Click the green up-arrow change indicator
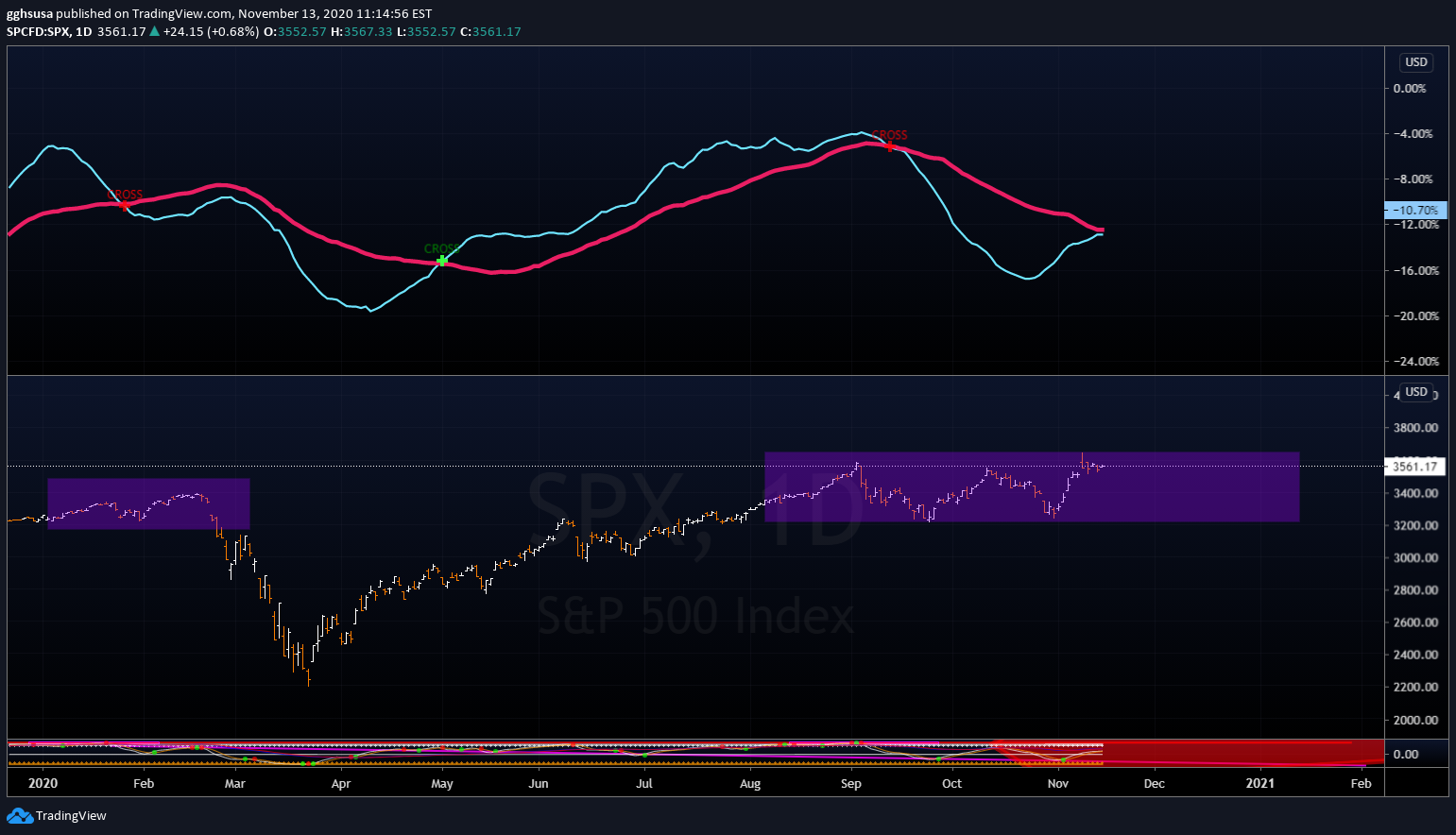1456x835 pixels. tap(154, 31)
